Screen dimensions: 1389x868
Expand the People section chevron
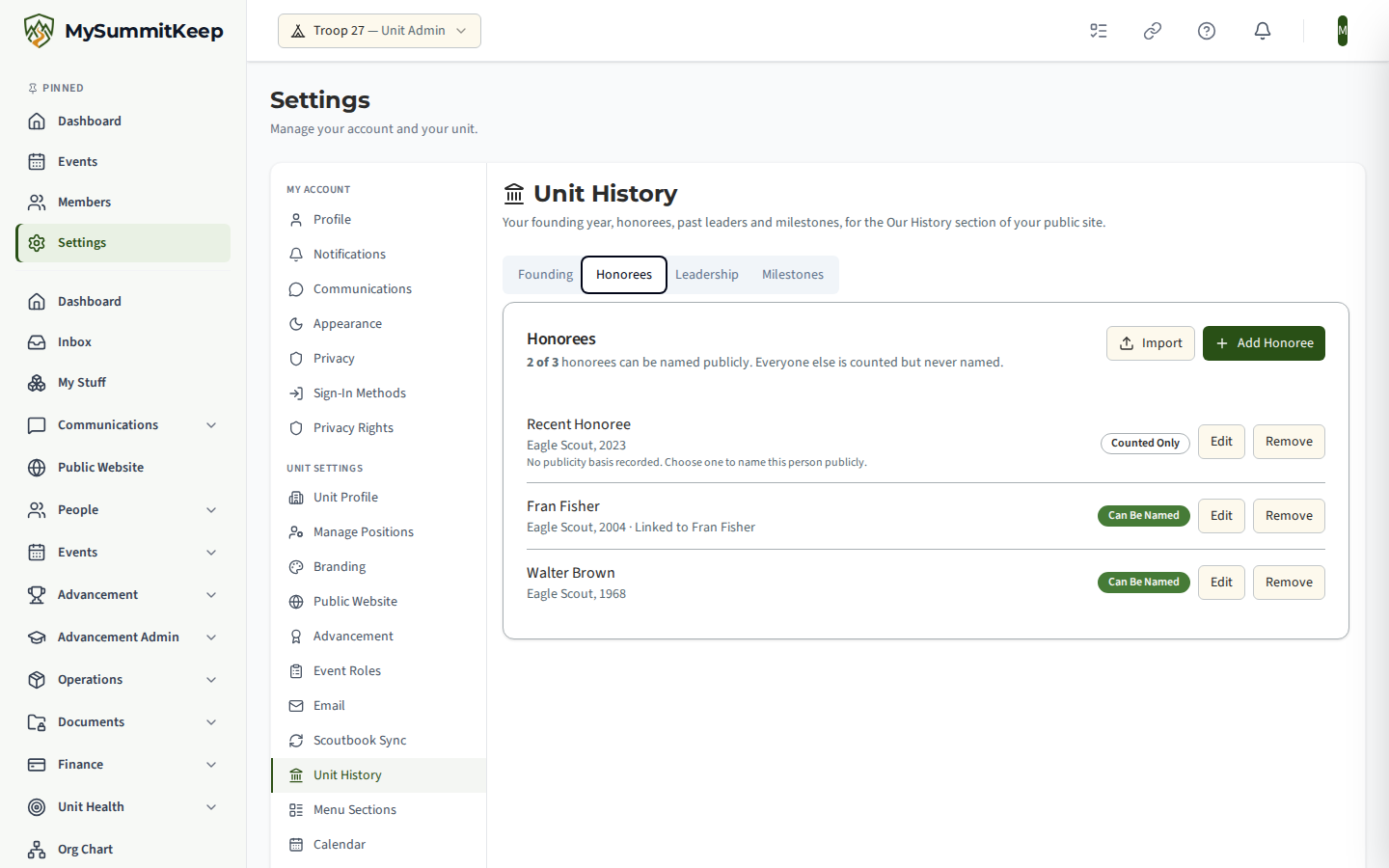coord(211,510)
